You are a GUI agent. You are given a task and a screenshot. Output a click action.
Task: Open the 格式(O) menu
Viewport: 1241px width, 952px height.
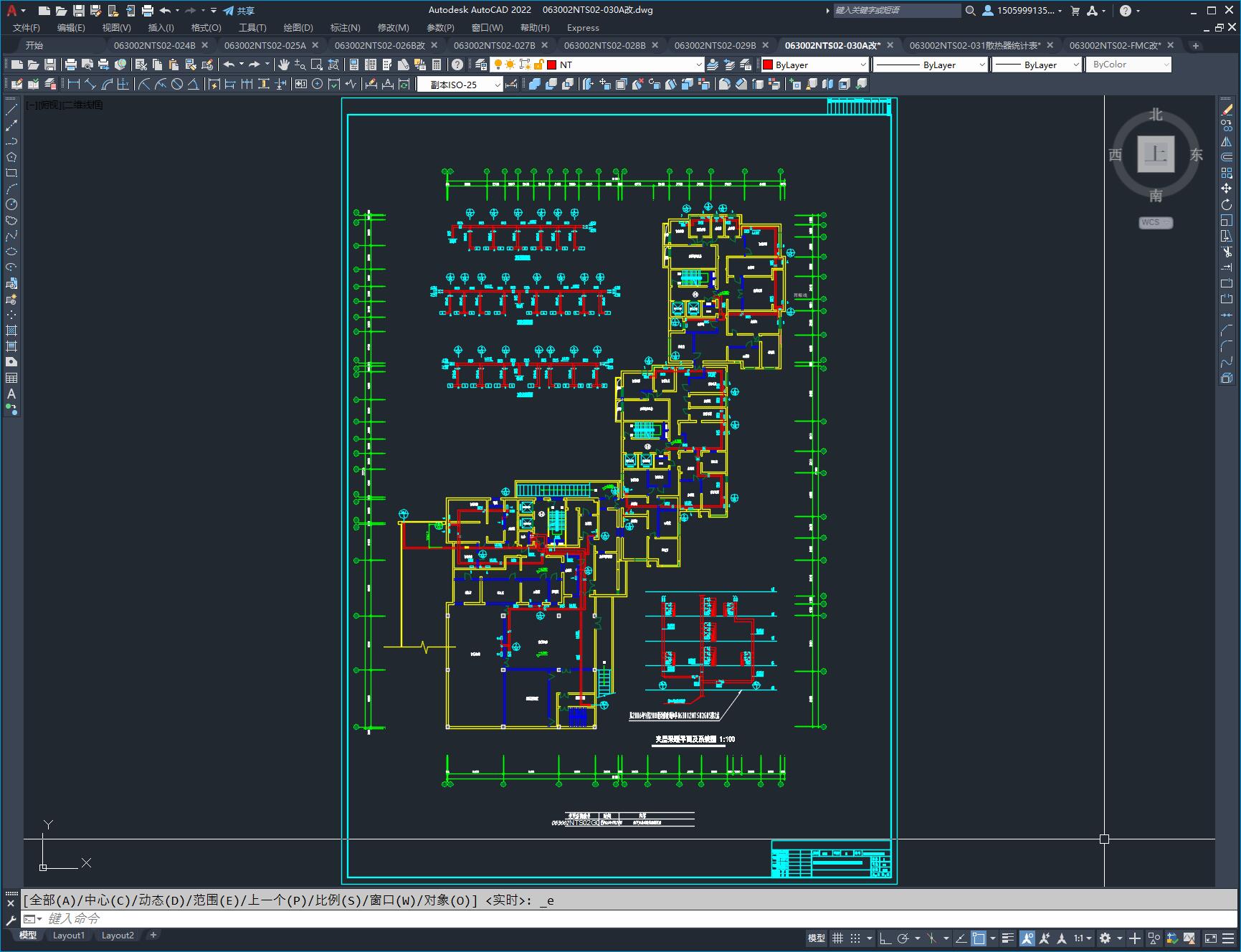pos(206,27)
